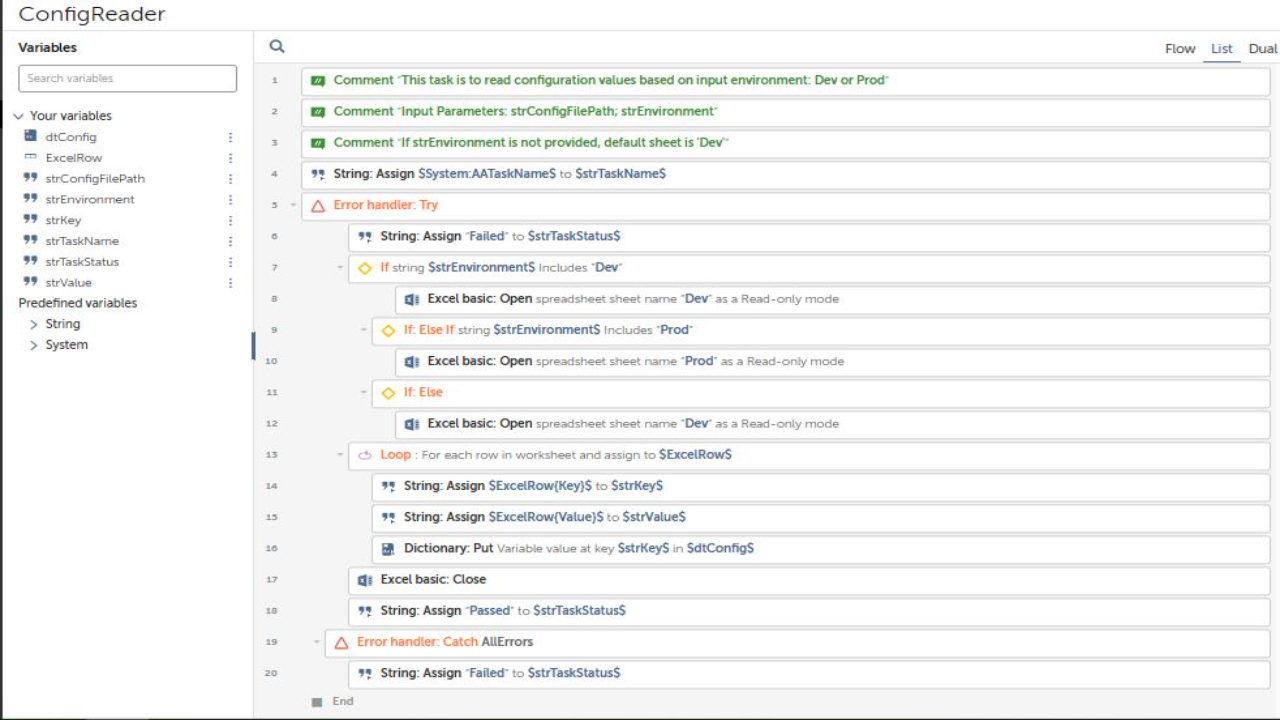Switch to the Dual view tab

tap(1263, 48)
